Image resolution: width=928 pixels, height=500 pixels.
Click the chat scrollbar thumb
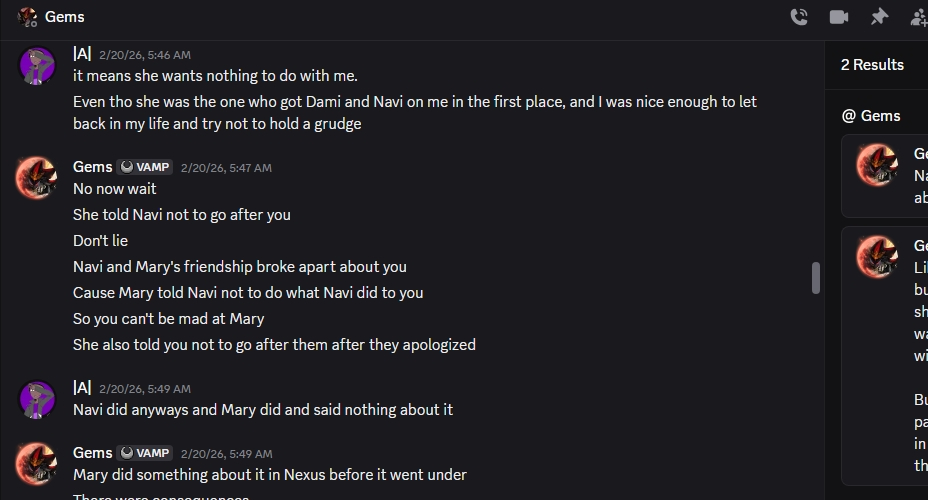click(x=816, y=278)
